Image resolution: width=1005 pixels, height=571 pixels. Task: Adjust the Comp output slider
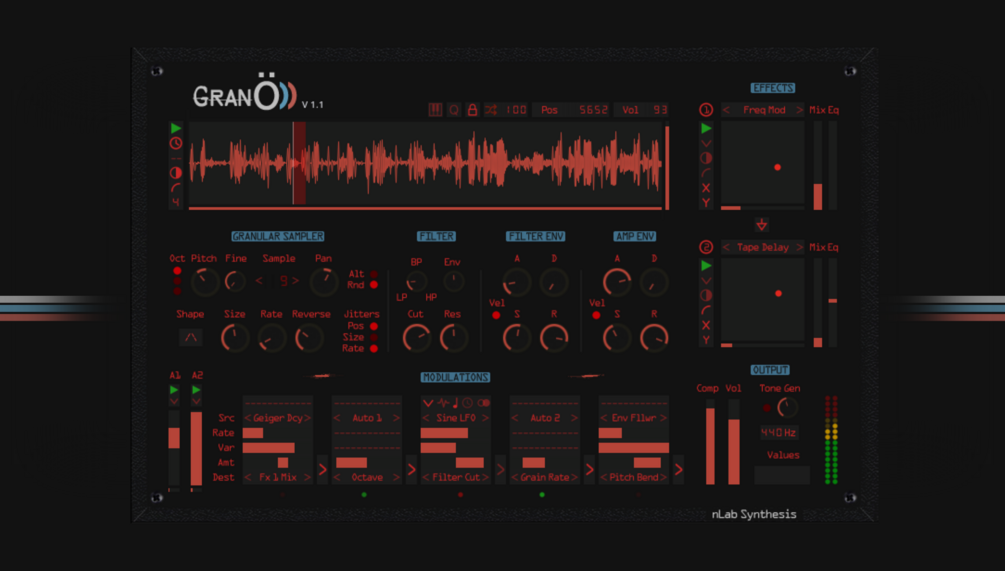[x=710, y=442]
